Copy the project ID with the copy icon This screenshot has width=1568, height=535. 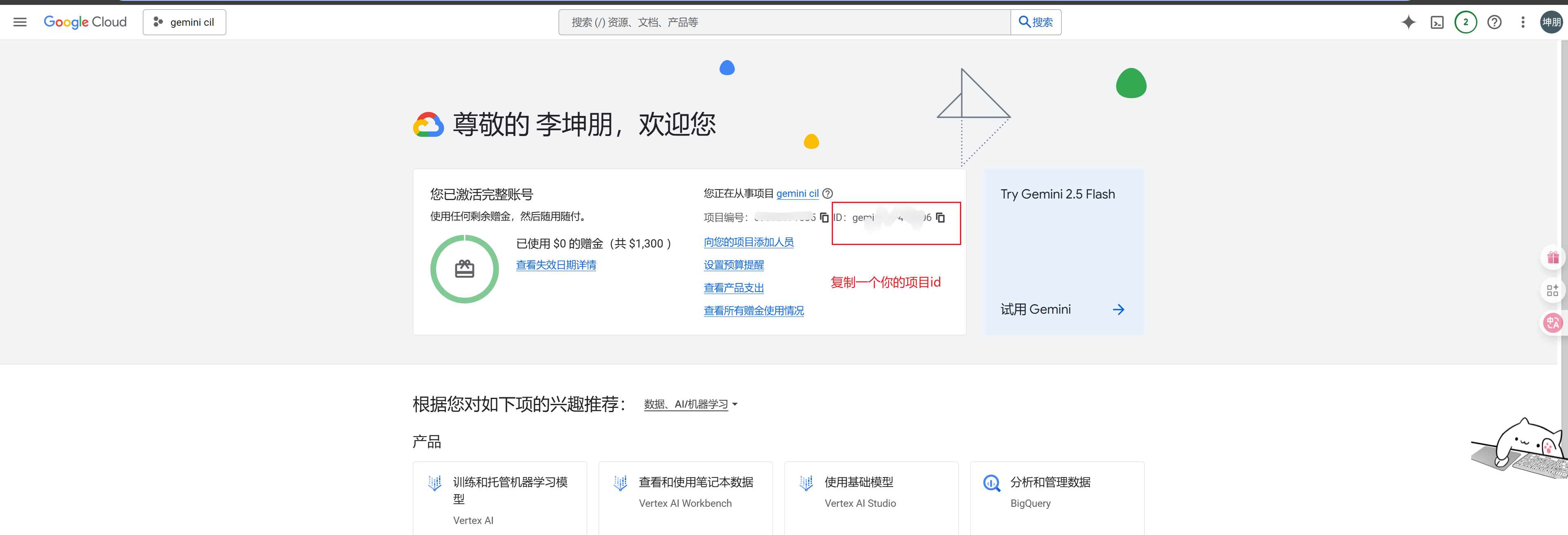940,217
